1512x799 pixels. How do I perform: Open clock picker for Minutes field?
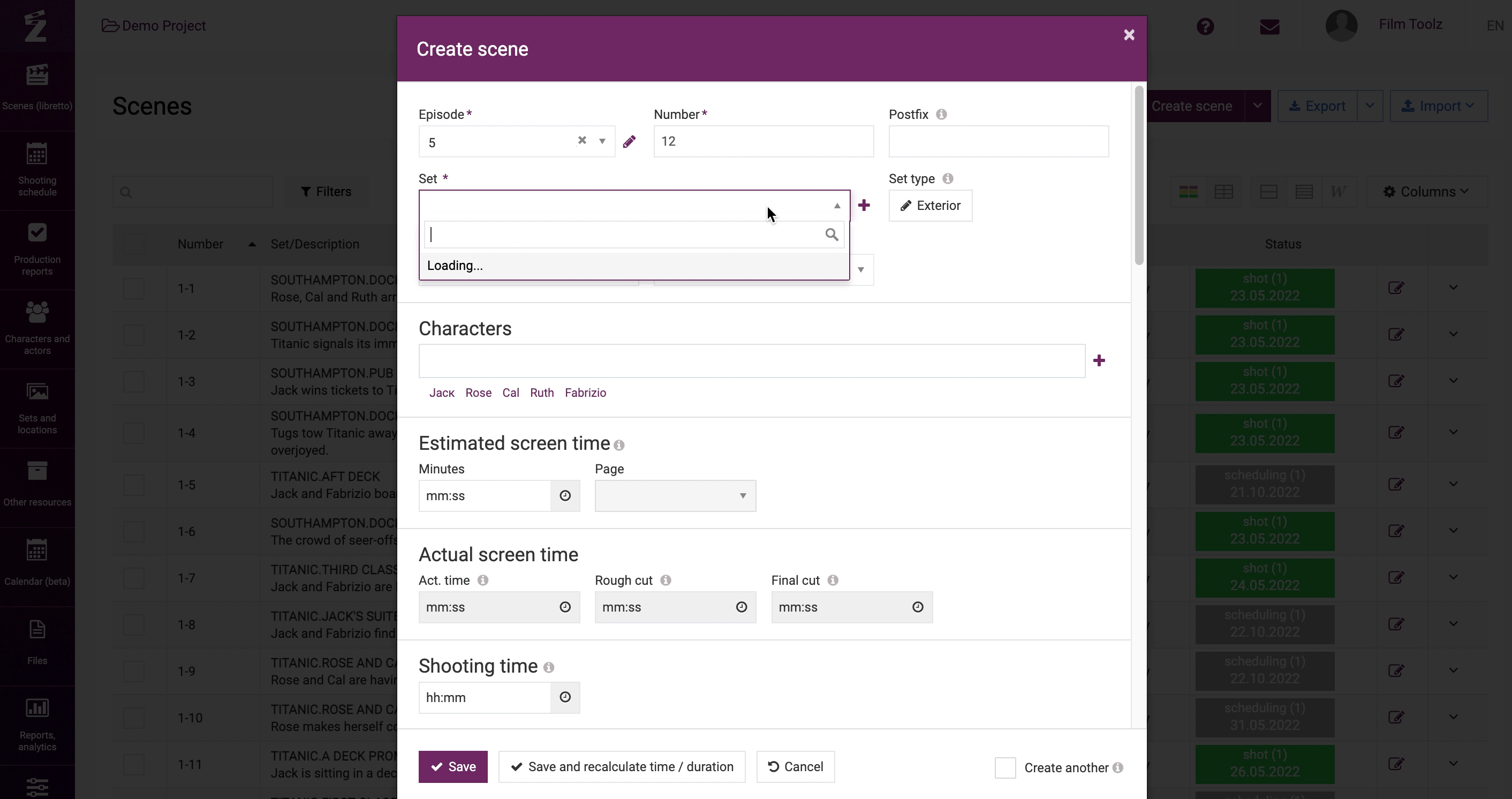tap(565, 495)
